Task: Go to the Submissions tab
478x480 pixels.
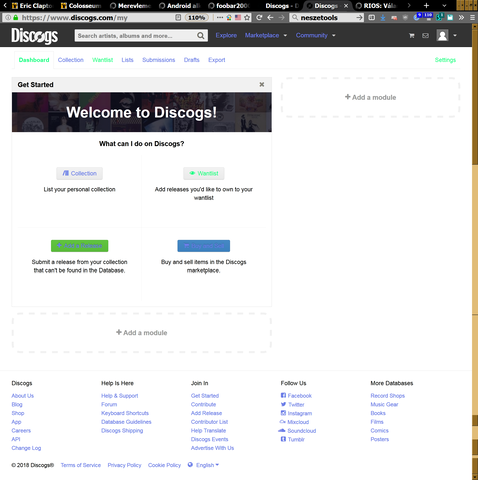Action: (x=159, y=60)
